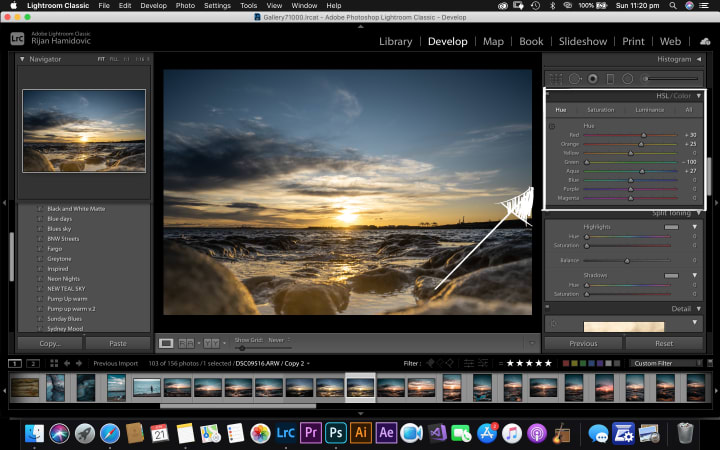Click the Paste button
The height and width of the screenshot is (450, 720).
pyautogui.click(x=118, y=343)
